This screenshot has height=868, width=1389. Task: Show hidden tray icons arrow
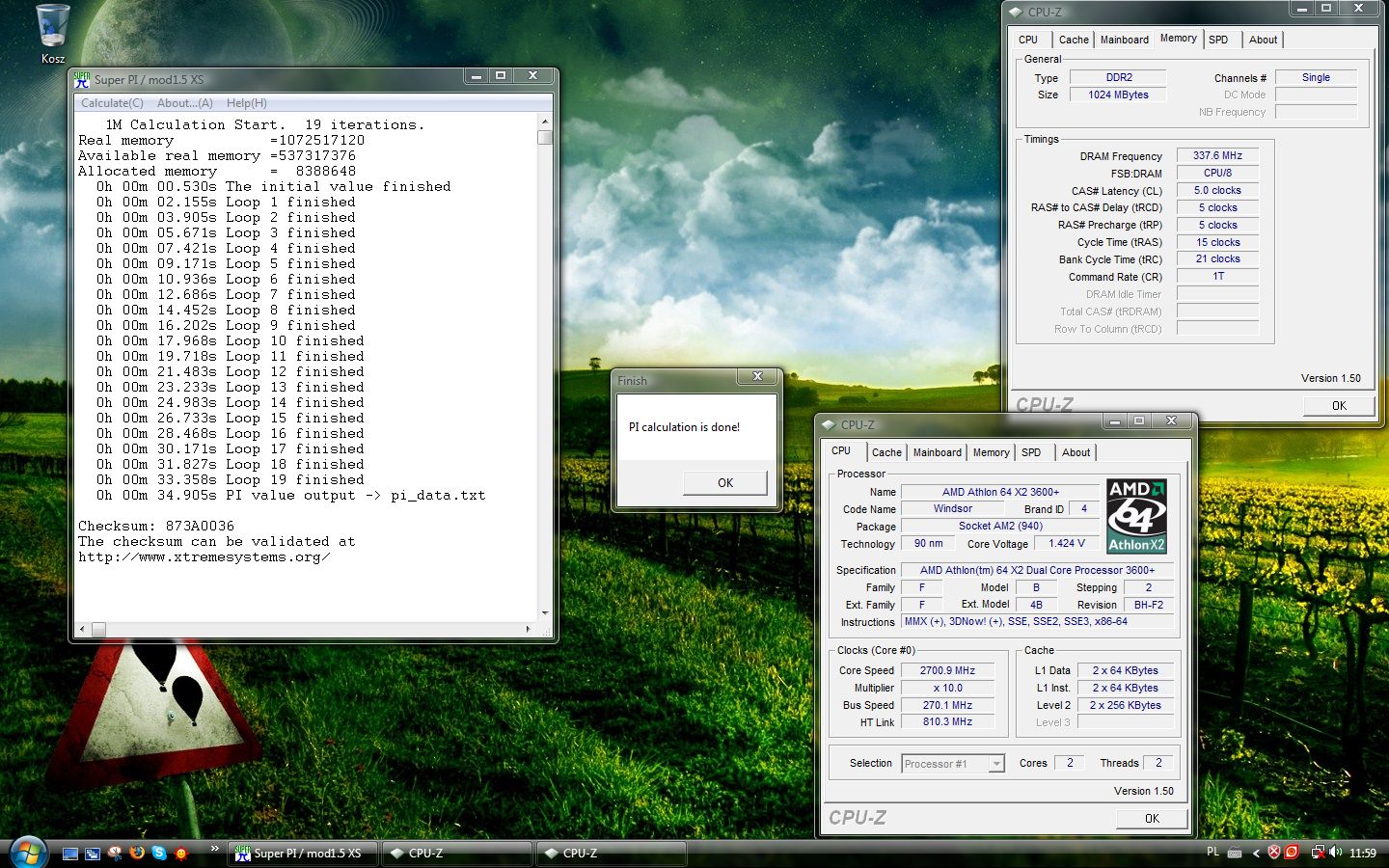pyautogui.click(x=1256, y=853)
